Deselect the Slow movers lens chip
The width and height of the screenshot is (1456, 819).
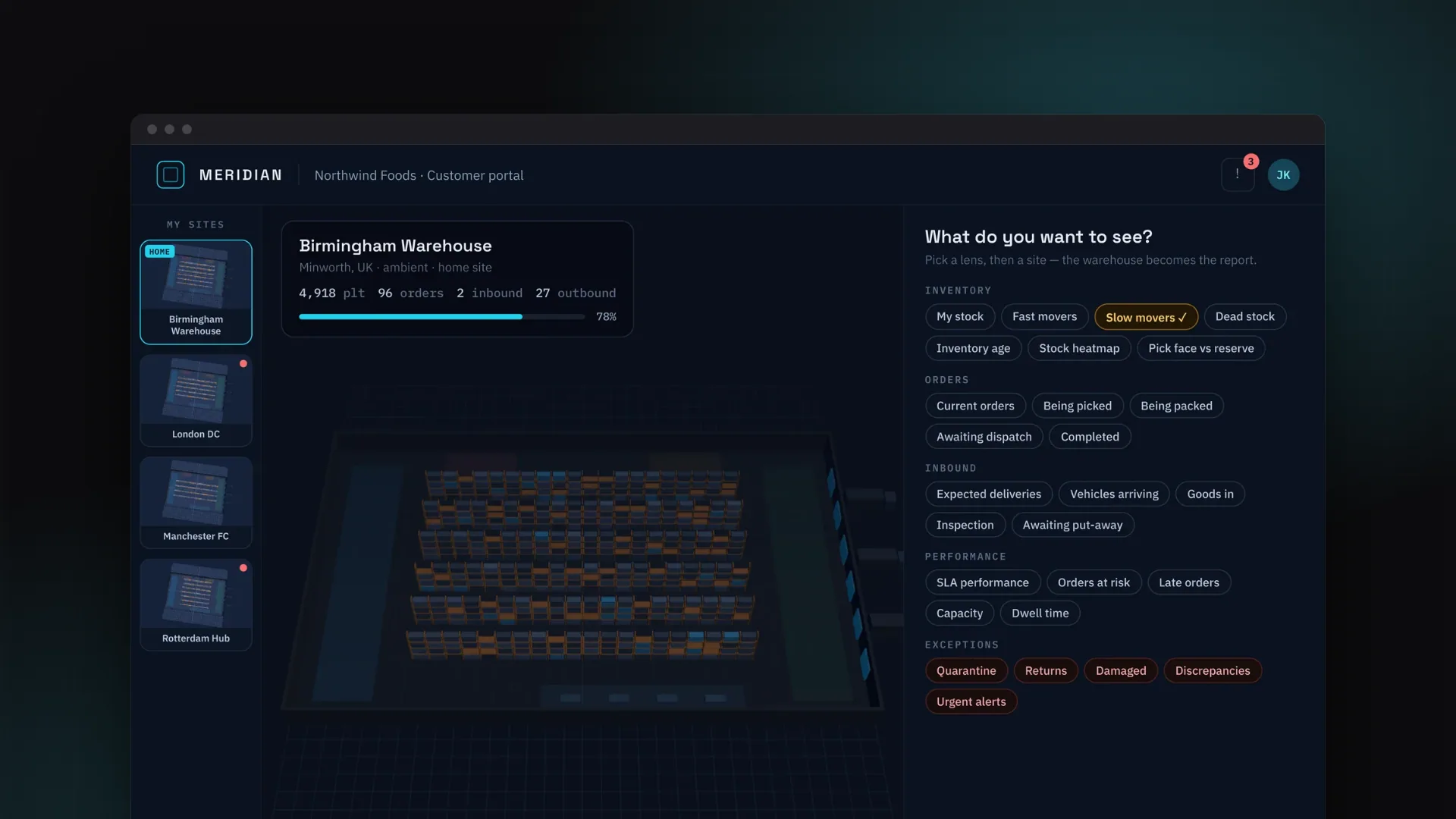coord(1146,317)
